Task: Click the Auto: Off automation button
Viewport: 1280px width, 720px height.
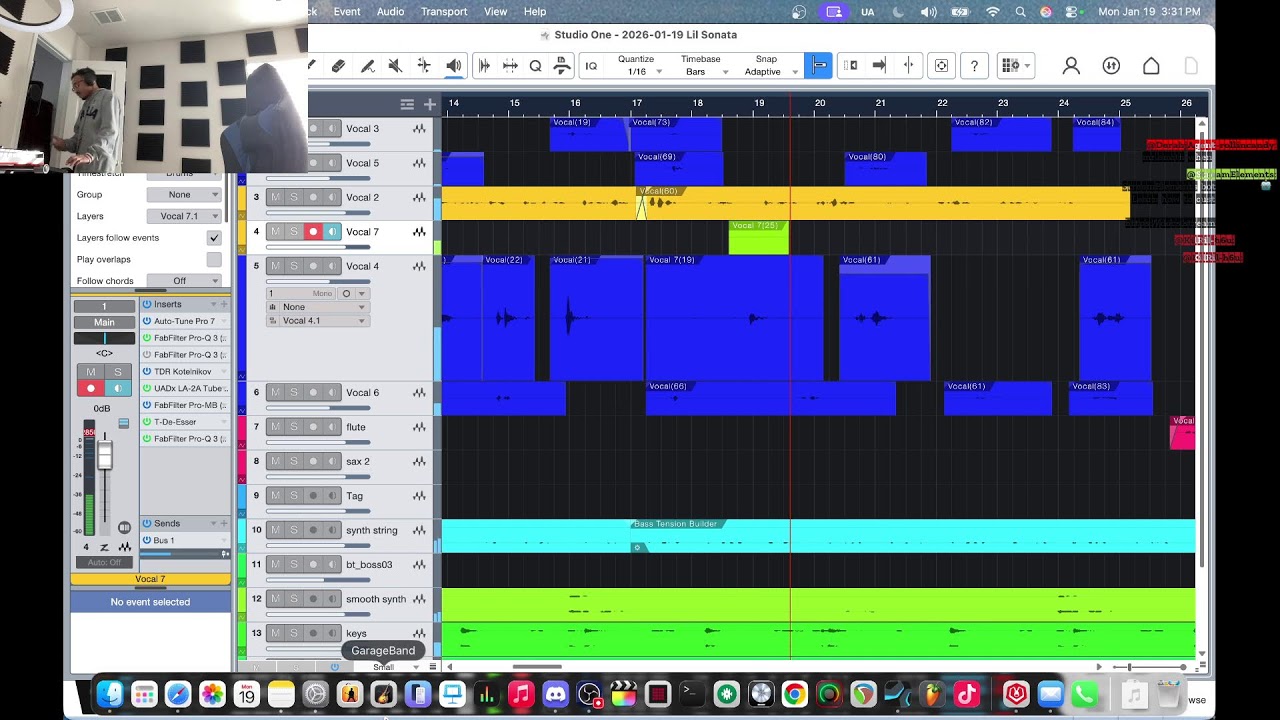Action: click(104, 563)
